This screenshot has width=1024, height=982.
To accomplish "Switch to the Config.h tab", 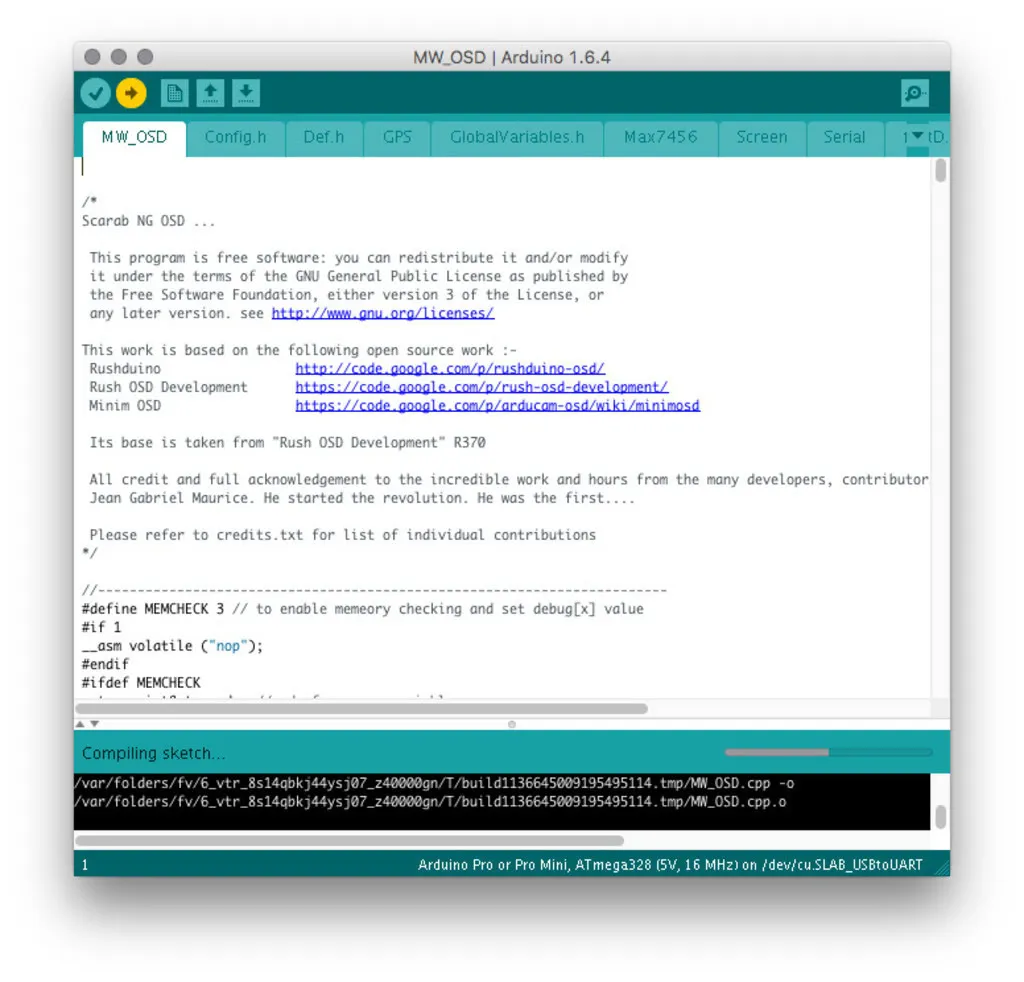I will (x=235, y=138).
